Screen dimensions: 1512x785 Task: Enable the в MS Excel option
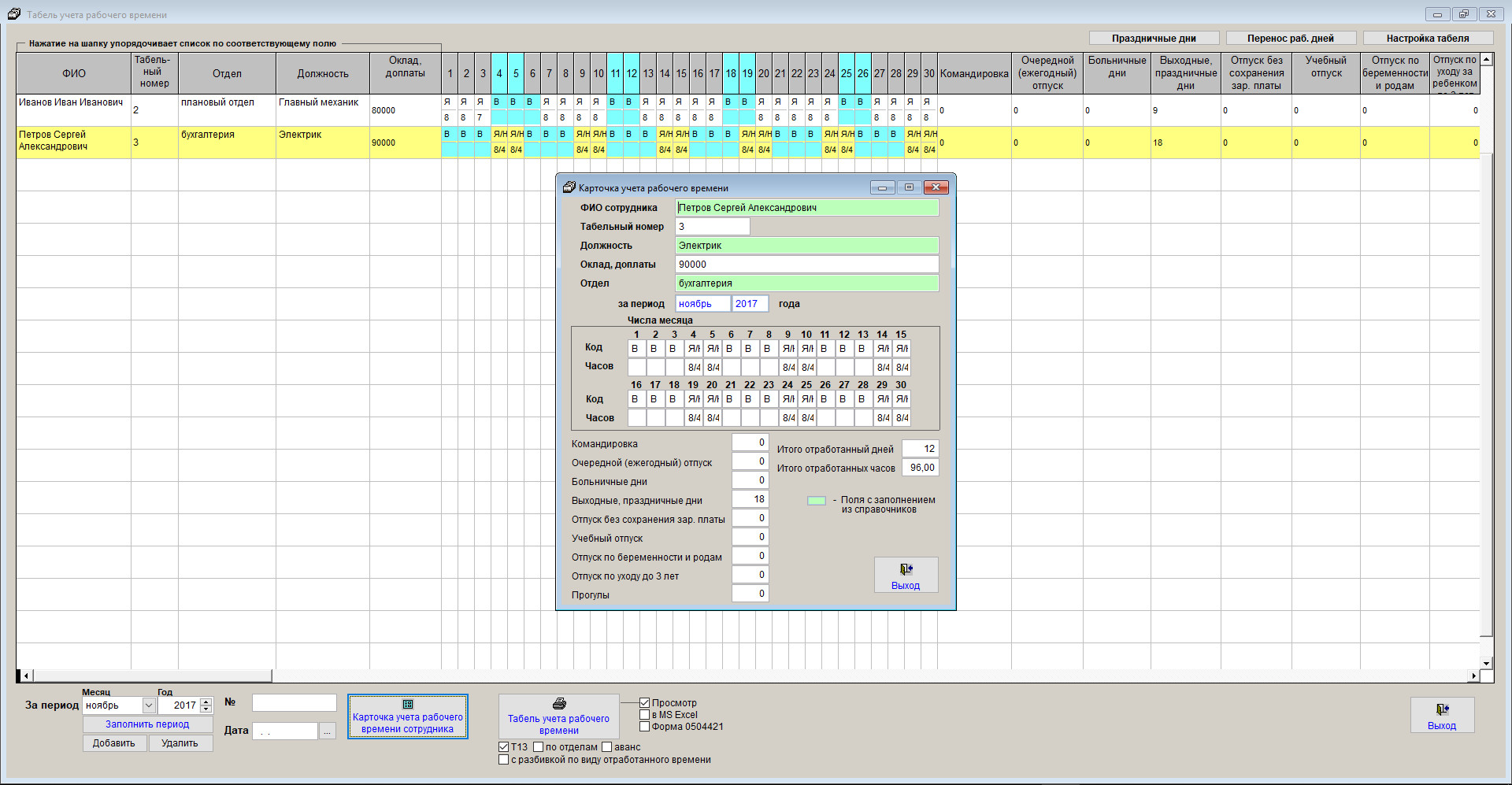tap(645, 715)
